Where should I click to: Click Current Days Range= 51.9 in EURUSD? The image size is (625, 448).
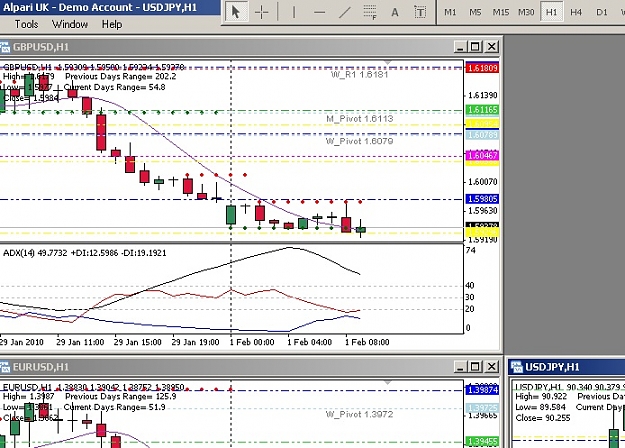(114, 407)
